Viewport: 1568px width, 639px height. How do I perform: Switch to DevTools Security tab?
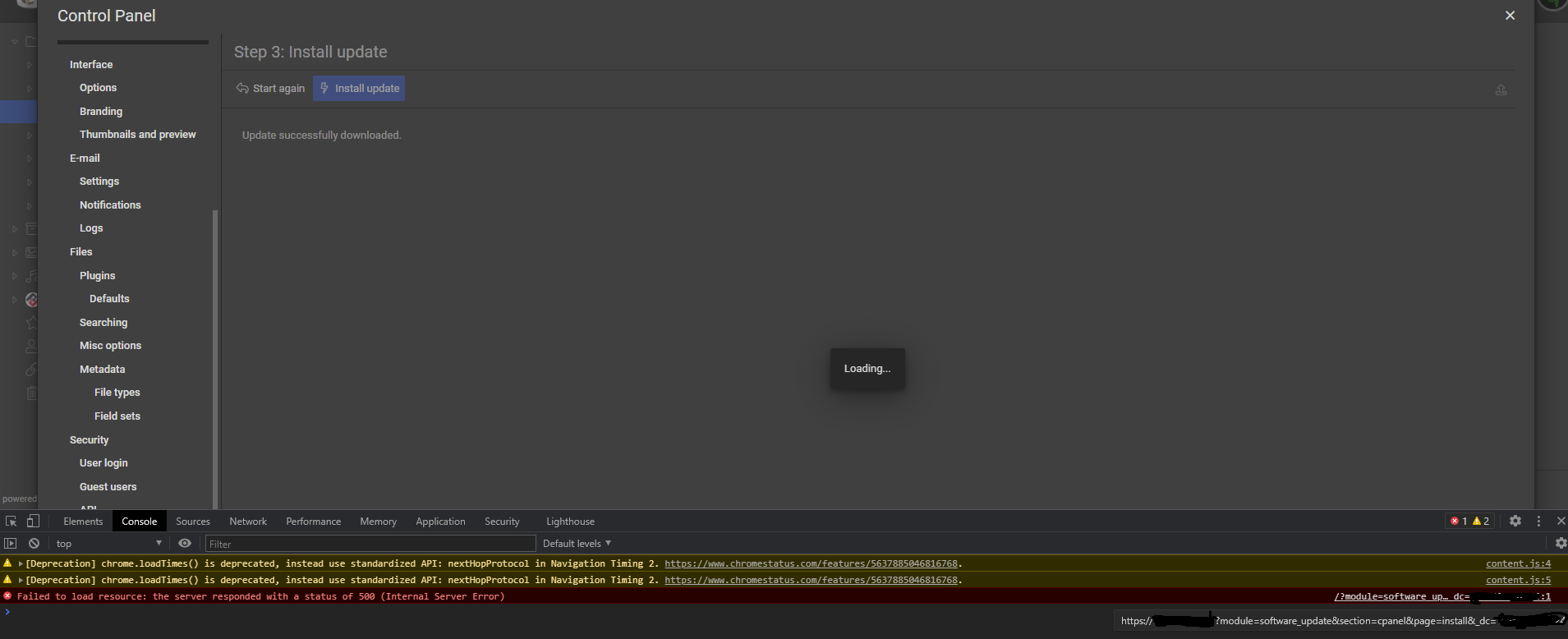point(502,522)
